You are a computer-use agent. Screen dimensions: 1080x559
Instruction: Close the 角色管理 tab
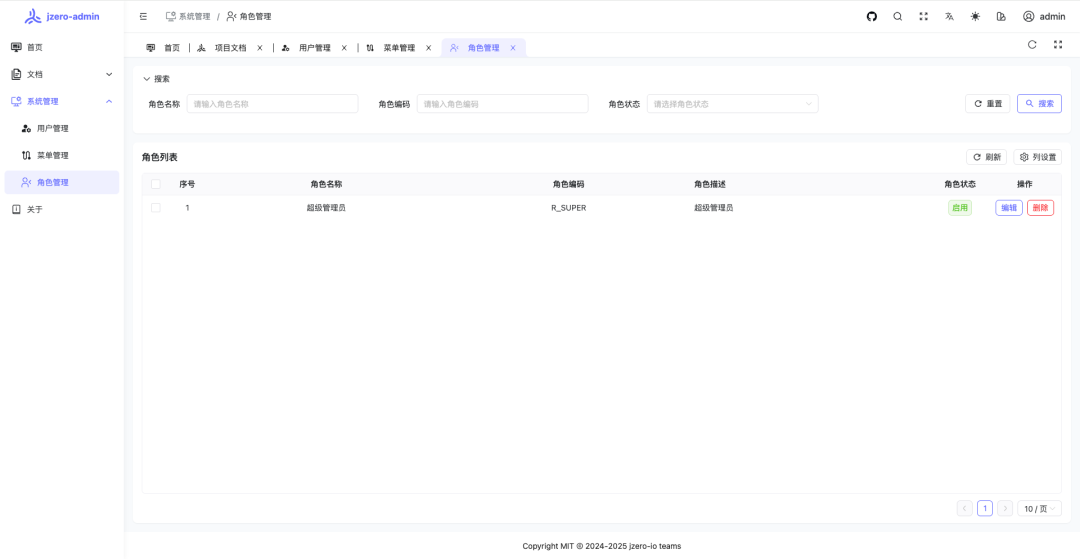tap(512, 48)
